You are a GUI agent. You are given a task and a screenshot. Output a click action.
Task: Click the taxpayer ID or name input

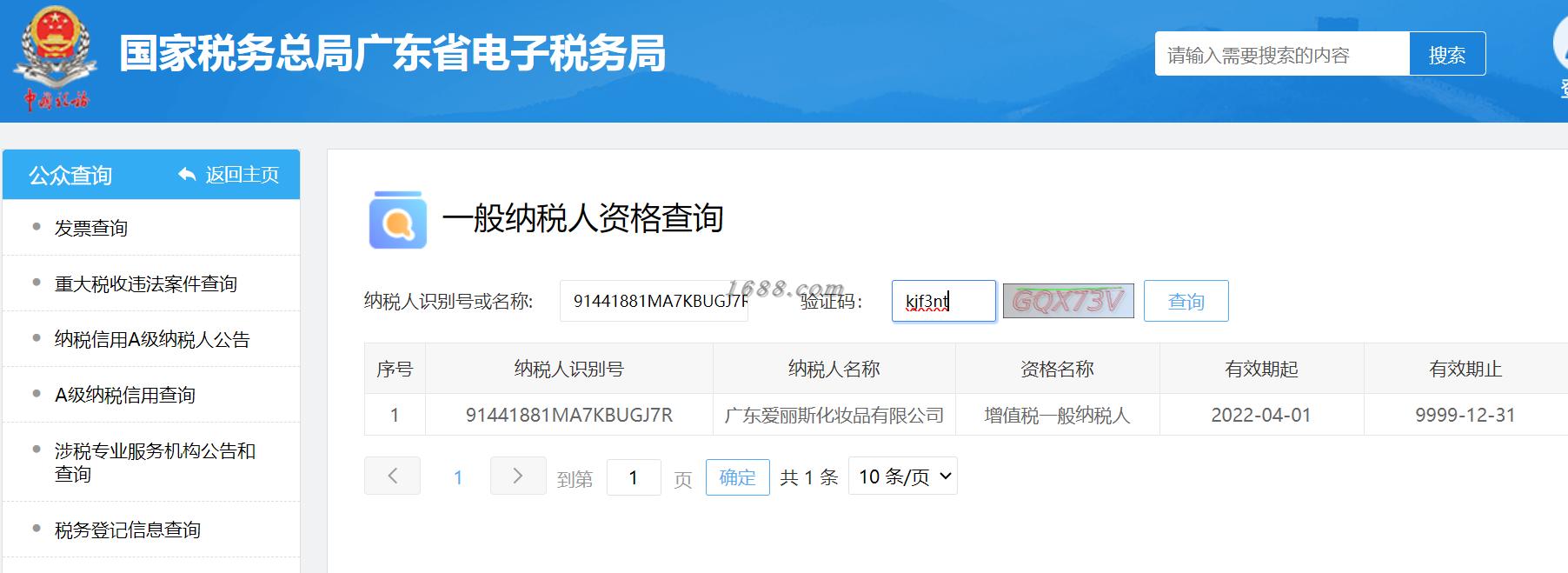coord(654,301)
